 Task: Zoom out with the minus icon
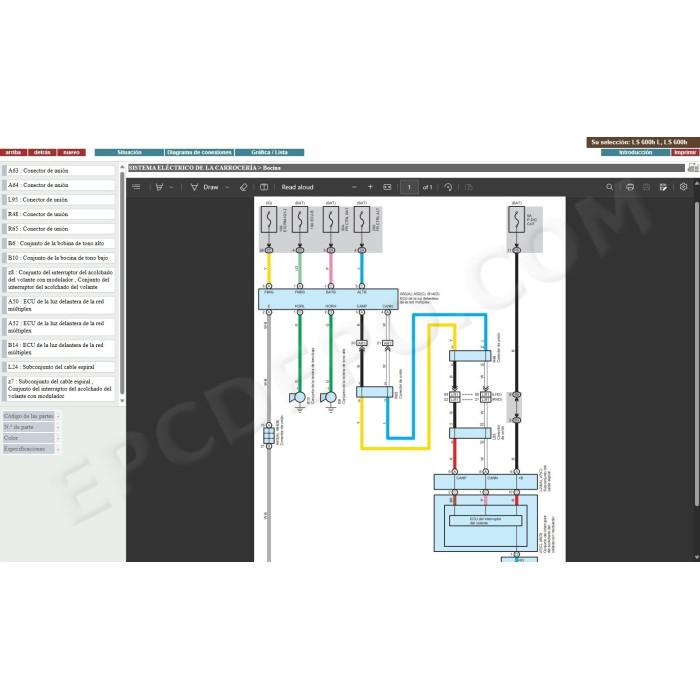tap(354, 187)
